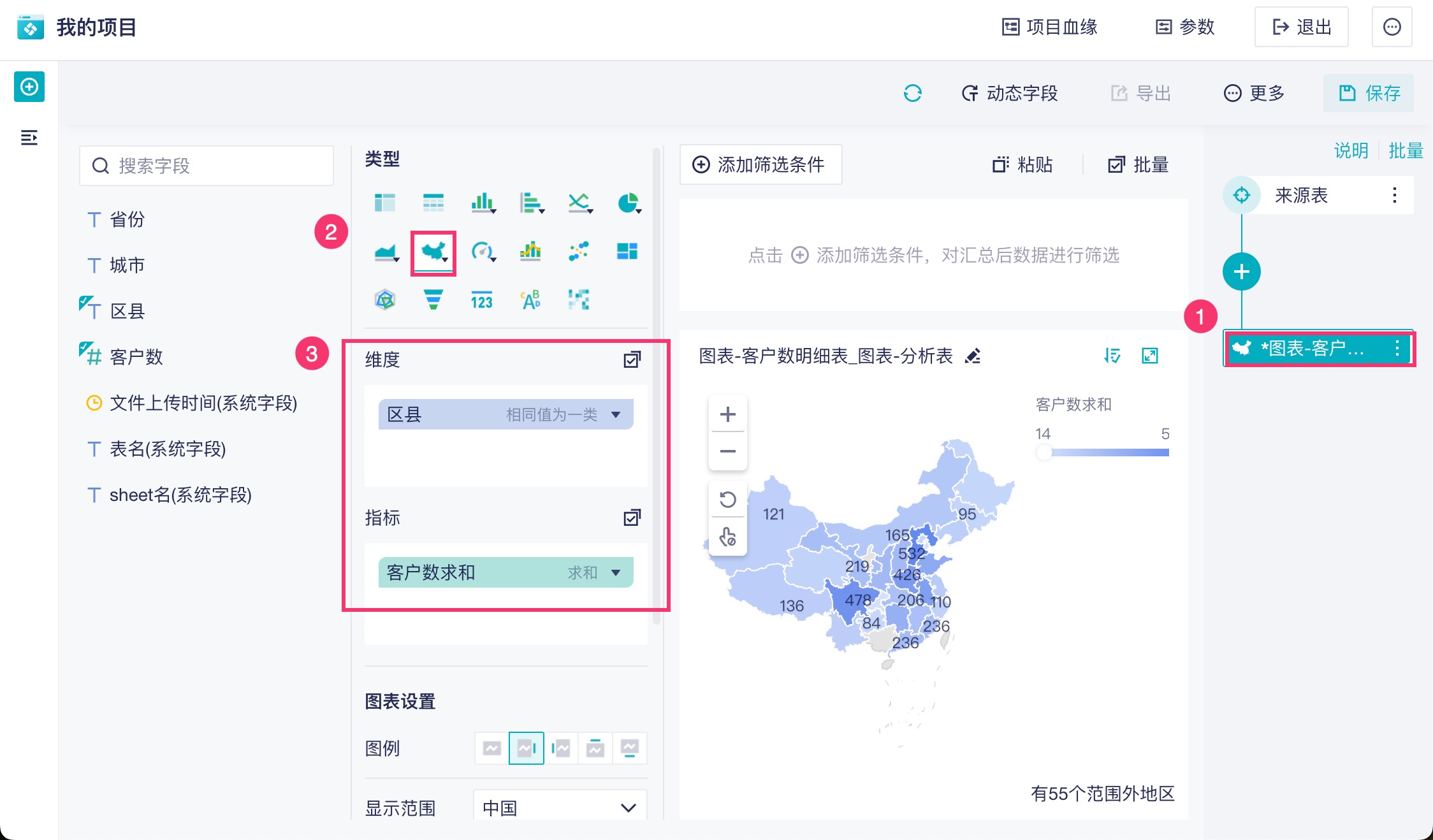
Task: Select the funnel chart type icon
Action: tap(433, 299)
